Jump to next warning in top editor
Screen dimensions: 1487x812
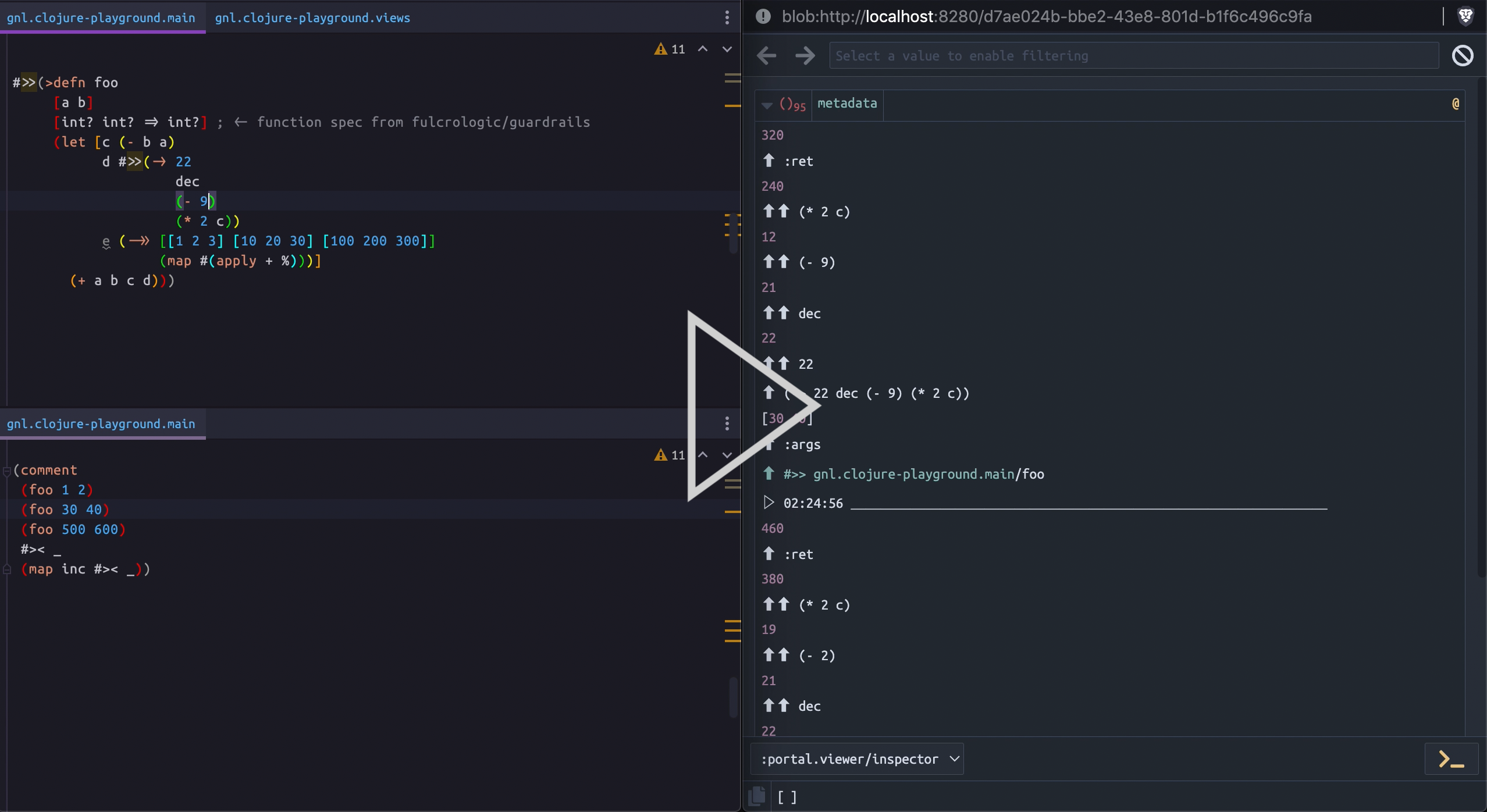[x=727, y=49]
